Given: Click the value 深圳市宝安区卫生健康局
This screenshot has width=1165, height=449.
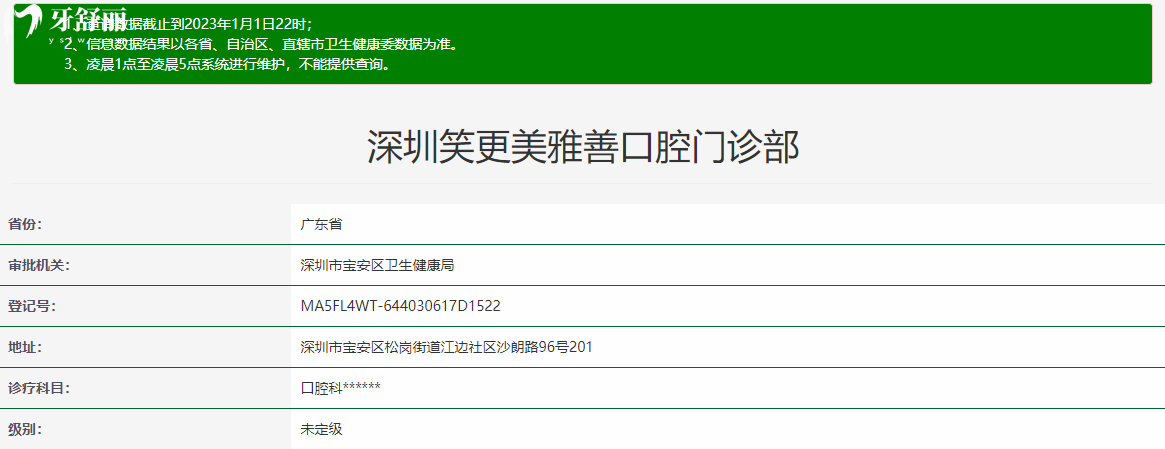Looking at the screenshot, I should pos(377,265).
